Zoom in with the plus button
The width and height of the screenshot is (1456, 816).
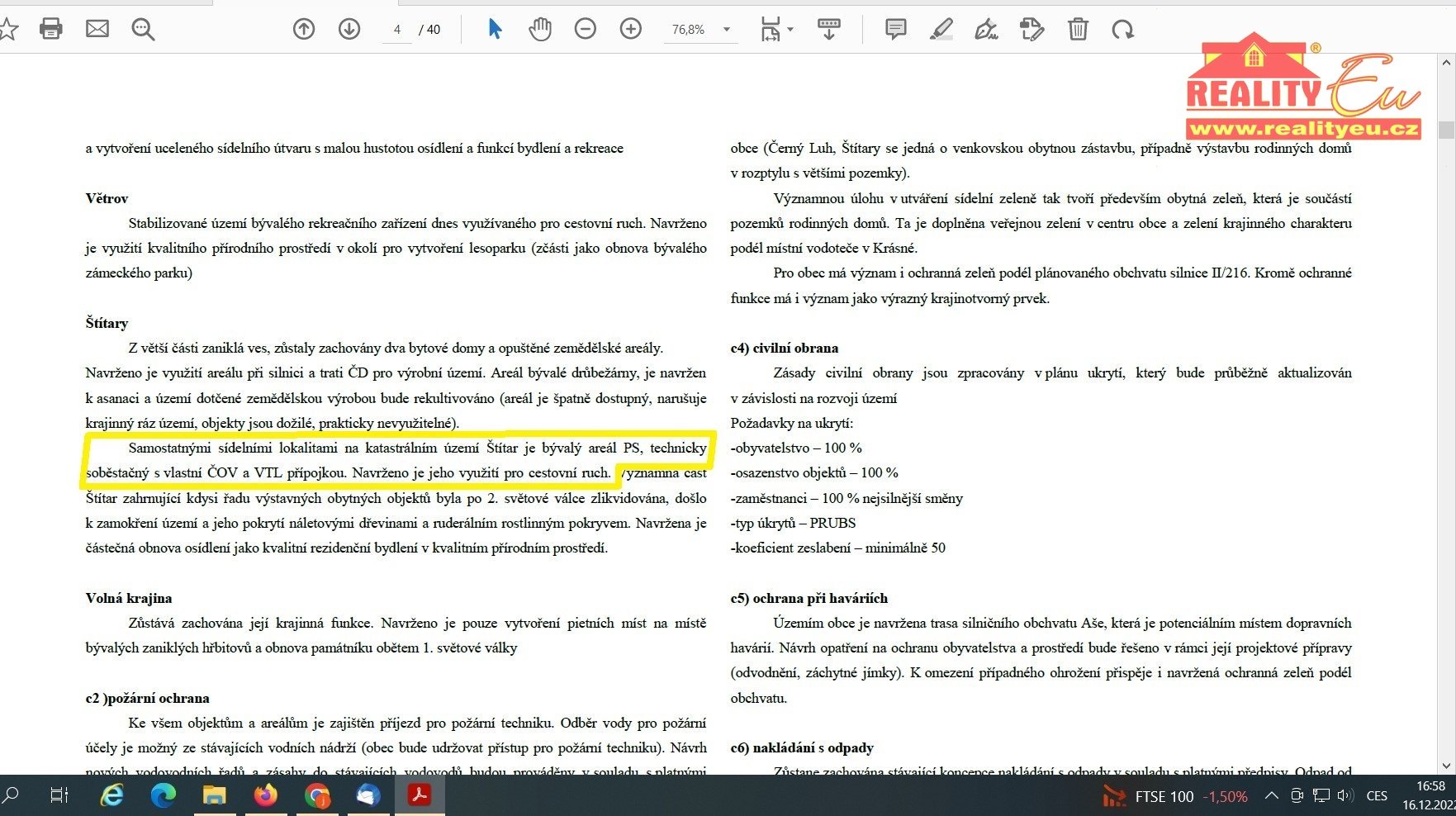630,29
